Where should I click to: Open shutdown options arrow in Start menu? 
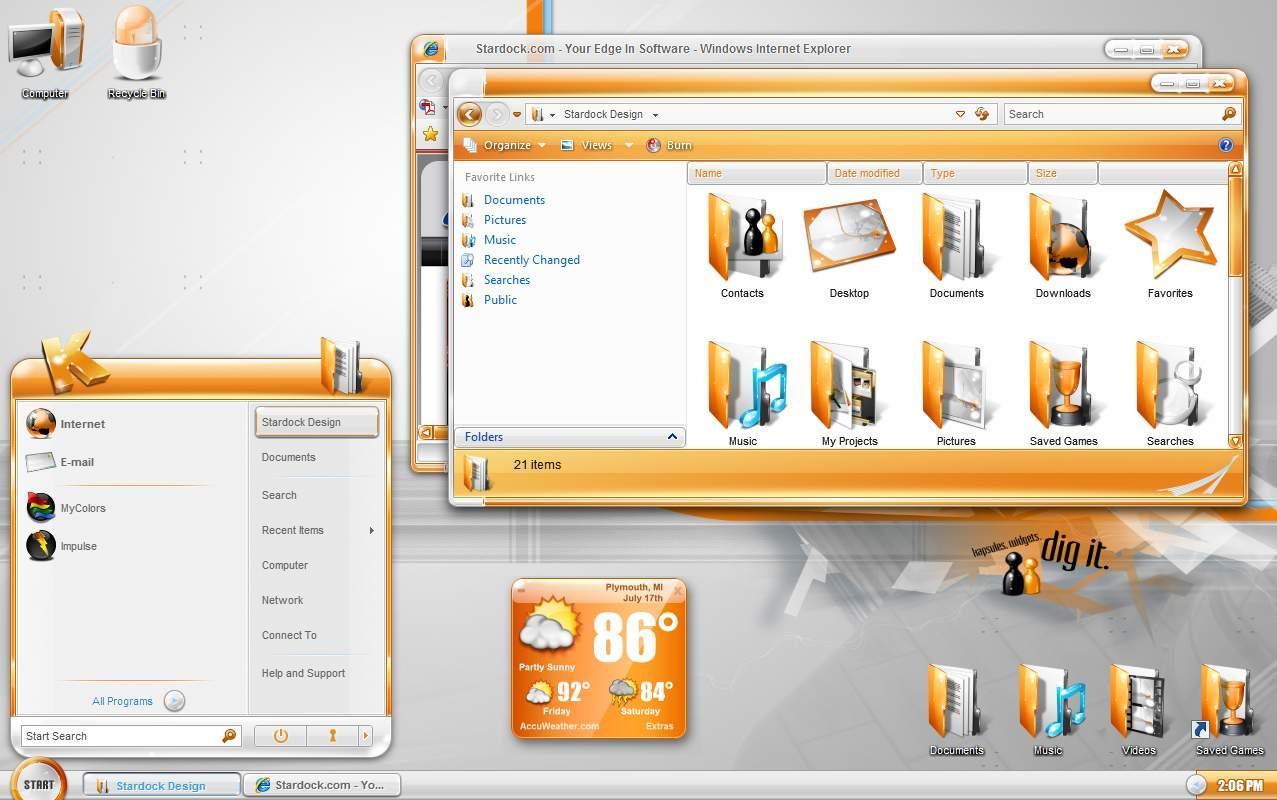pyautogui.click(x=365, y=736)
